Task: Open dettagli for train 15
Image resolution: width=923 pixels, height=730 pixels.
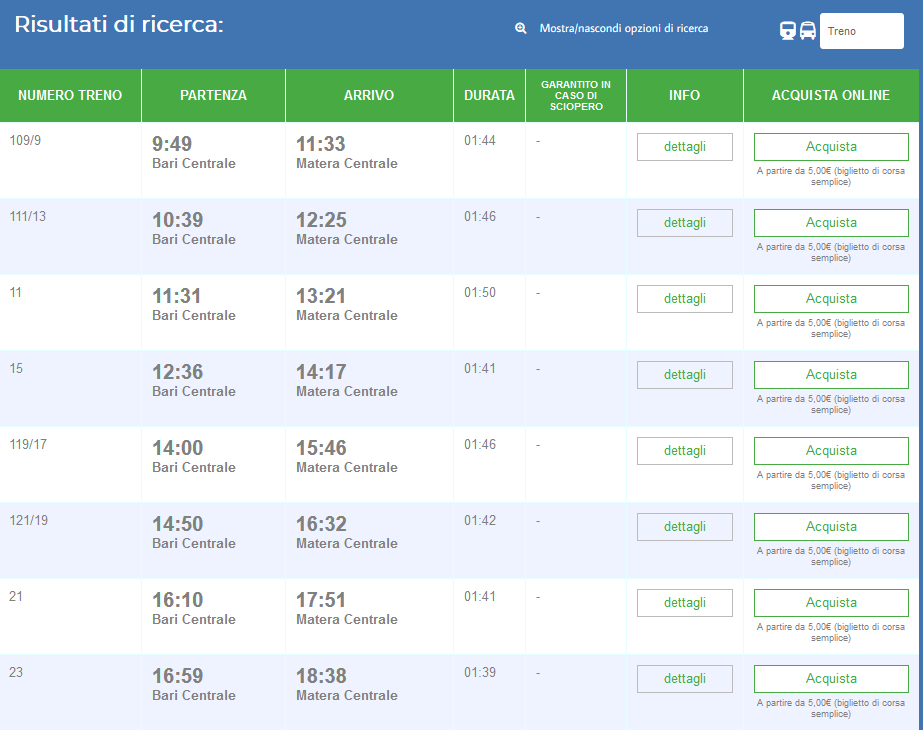Action: pyautogui.click(x=685, y=374)
